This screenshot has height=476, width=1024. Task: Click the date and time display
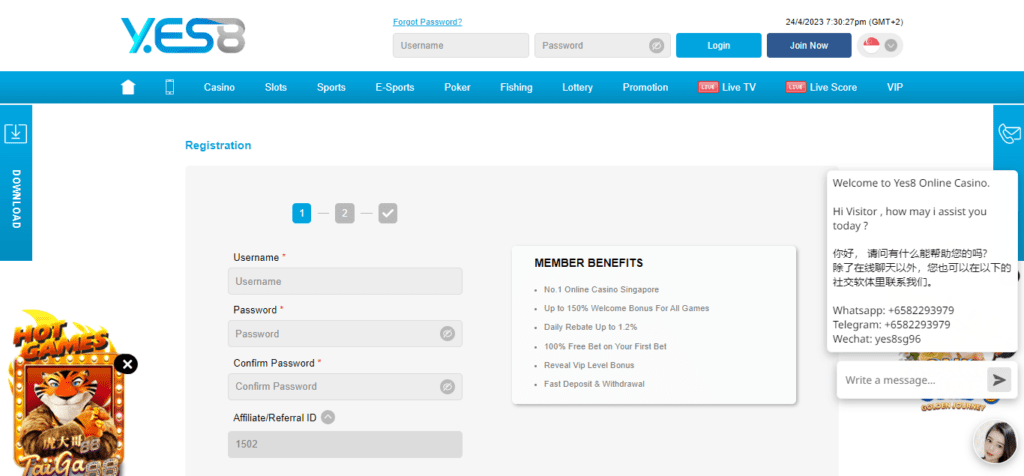pyautogui.click(x=844, y=22)
